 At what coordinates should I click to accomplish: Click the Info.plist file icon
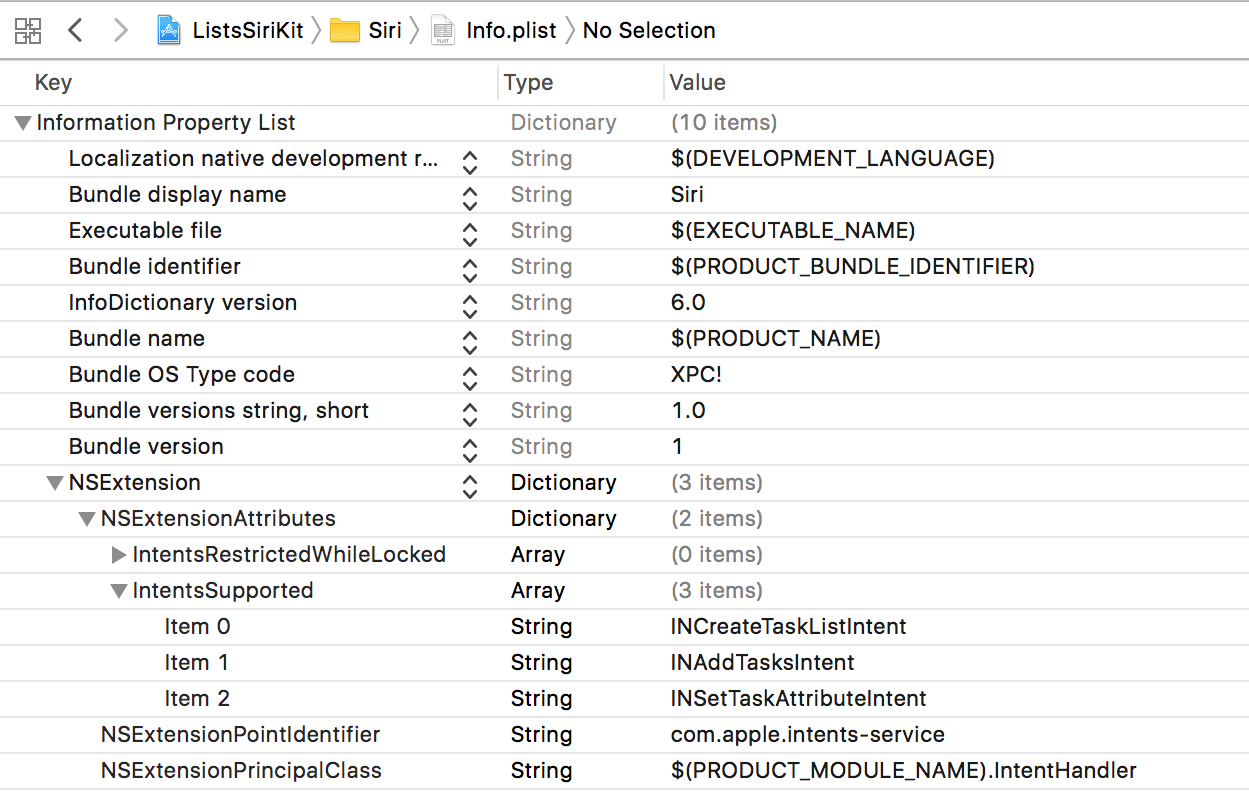(442, 31)
